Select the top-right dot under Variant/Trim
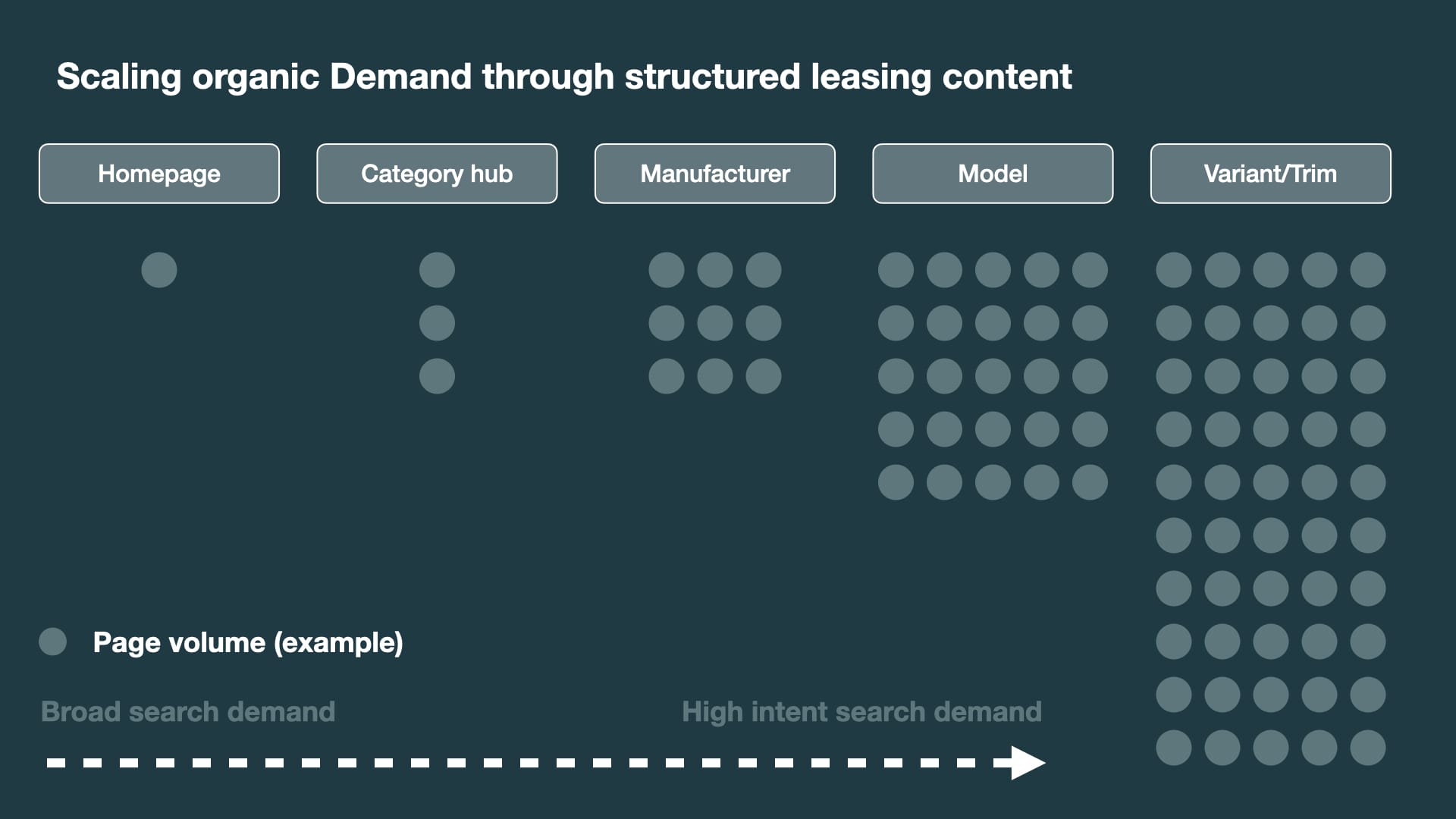 pos(1368,270)
